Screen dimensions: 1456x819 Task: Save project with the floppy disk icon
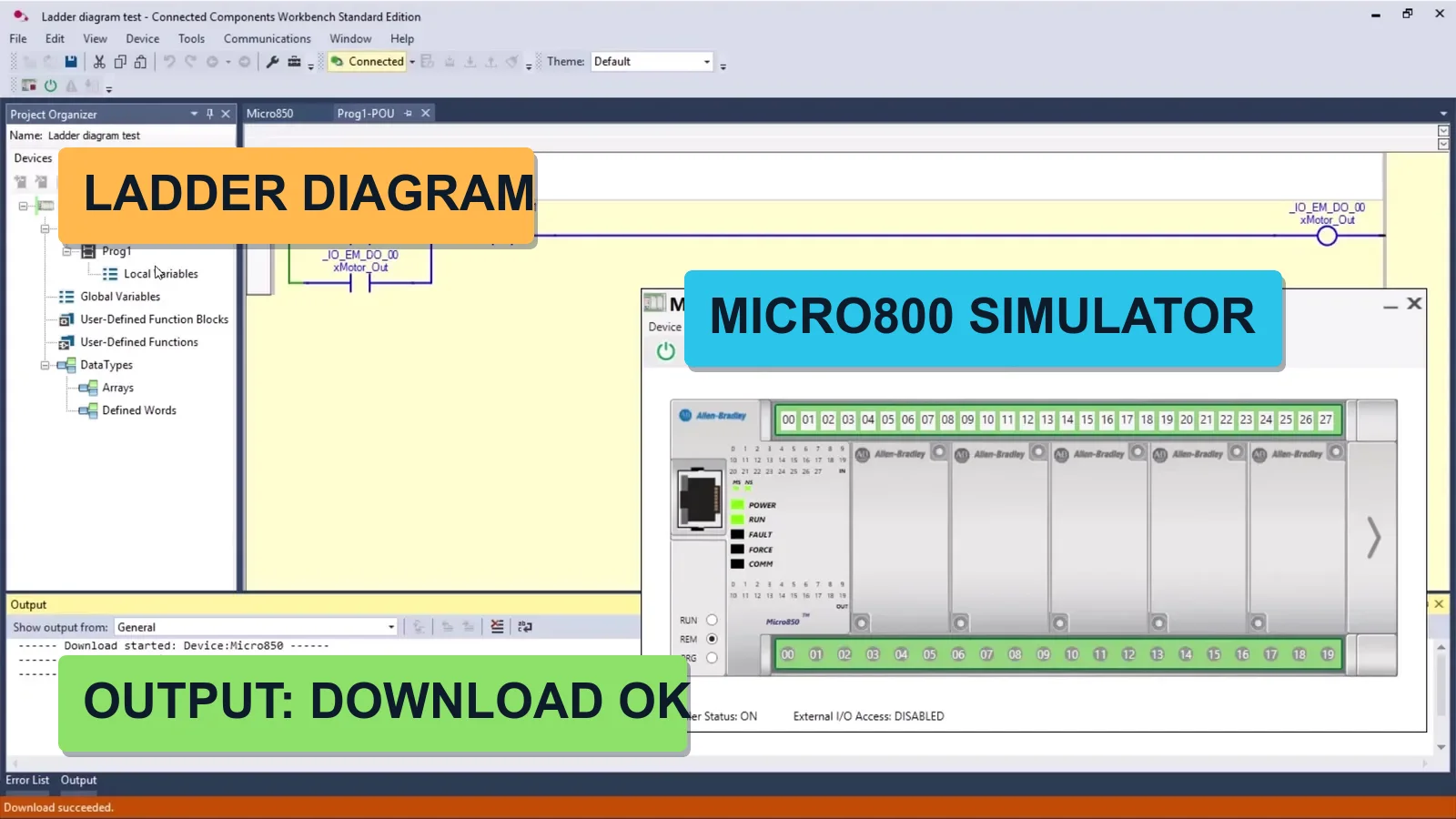tap(71, 62)
